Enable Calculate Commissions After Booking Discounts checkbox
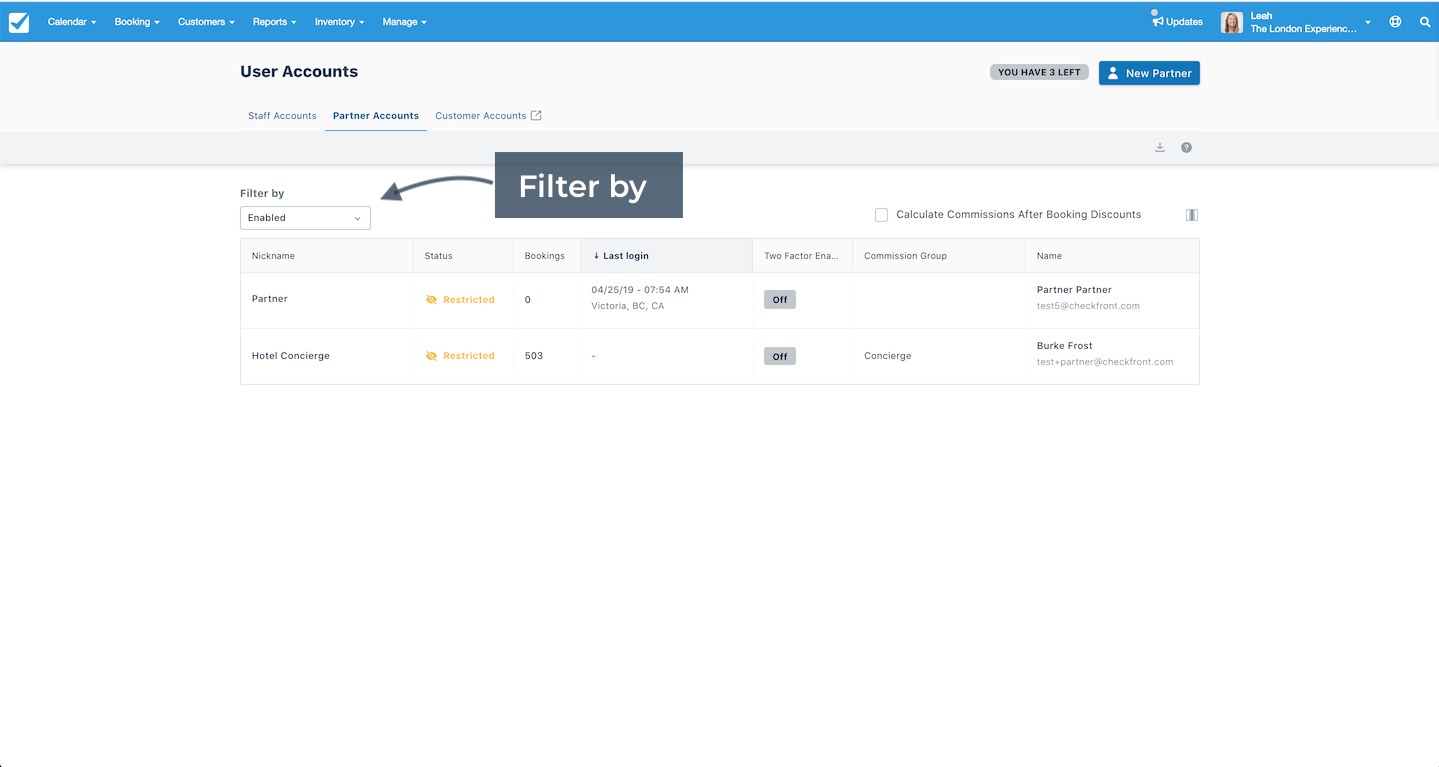The width and height of the screenshot is (1439, 767). [x=881, y=215]
